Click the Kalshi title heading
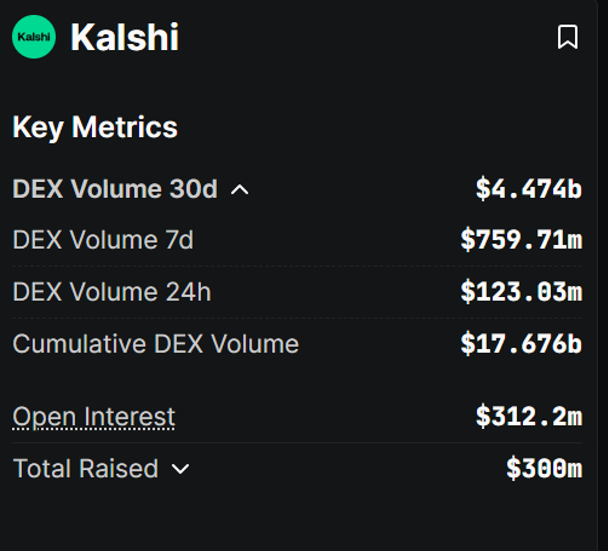Image resolution: width=608 pixels, height=551 pixels. click(124, 38)
